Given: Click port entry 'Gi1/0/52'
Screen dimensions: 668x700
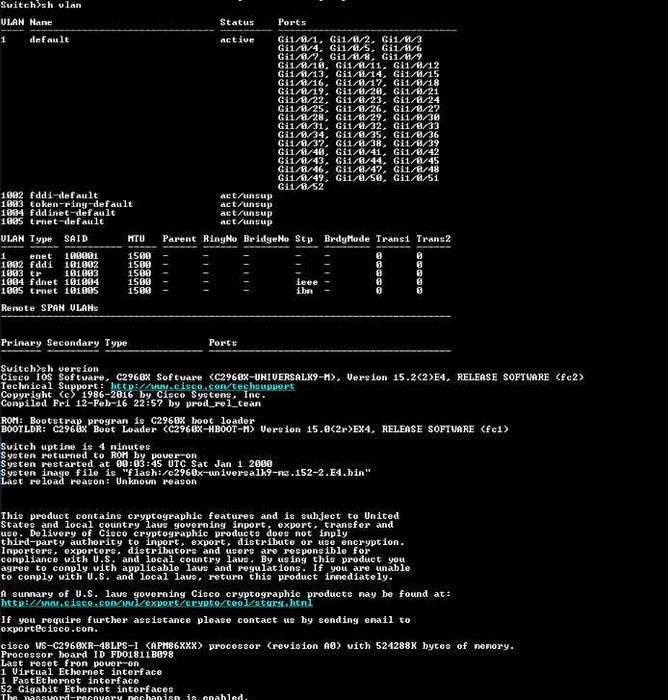Looking at the screenshot, I should pos(301,187).
